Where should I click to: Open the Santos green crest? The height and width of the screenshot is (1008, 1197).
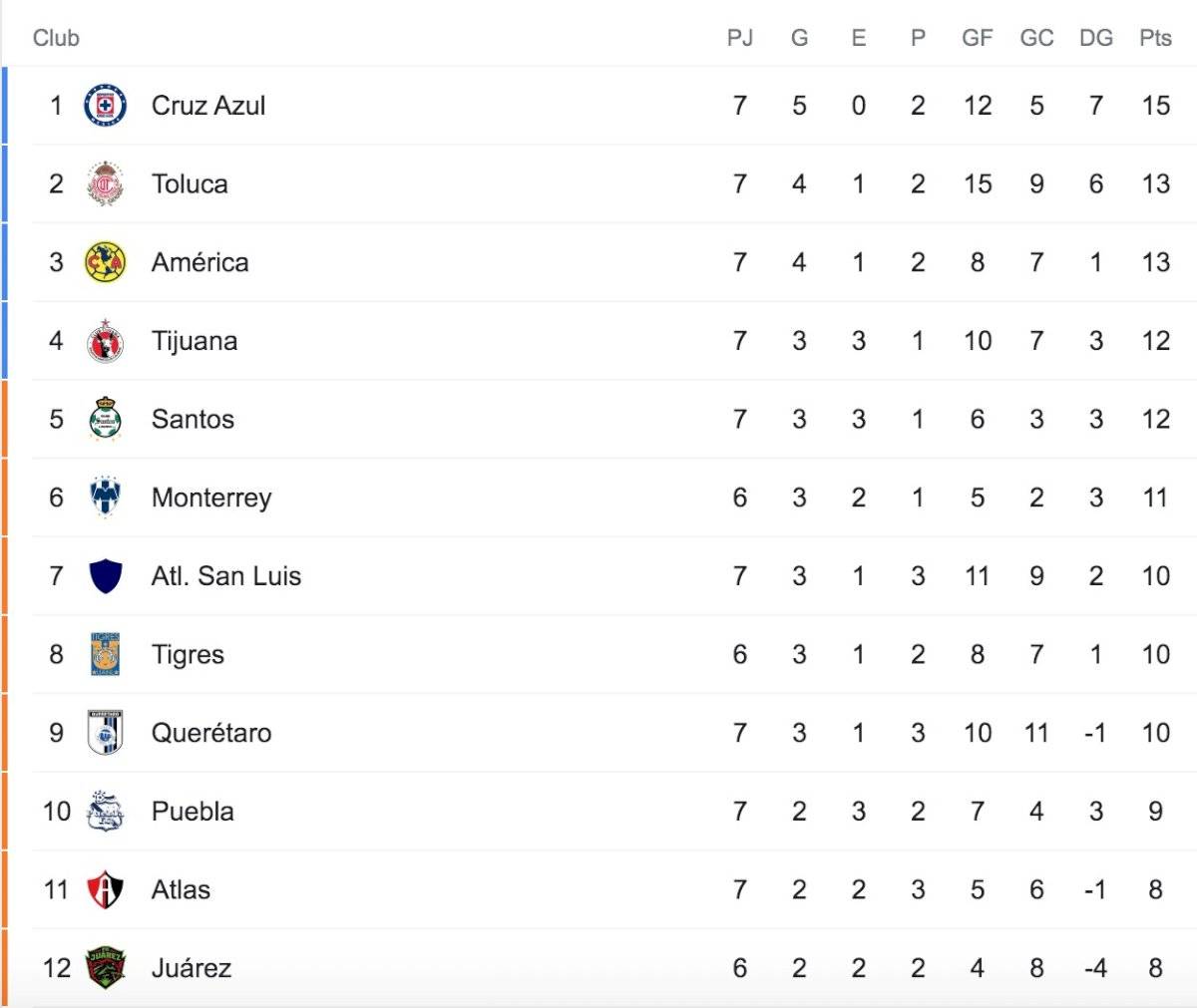coord(106,419)
